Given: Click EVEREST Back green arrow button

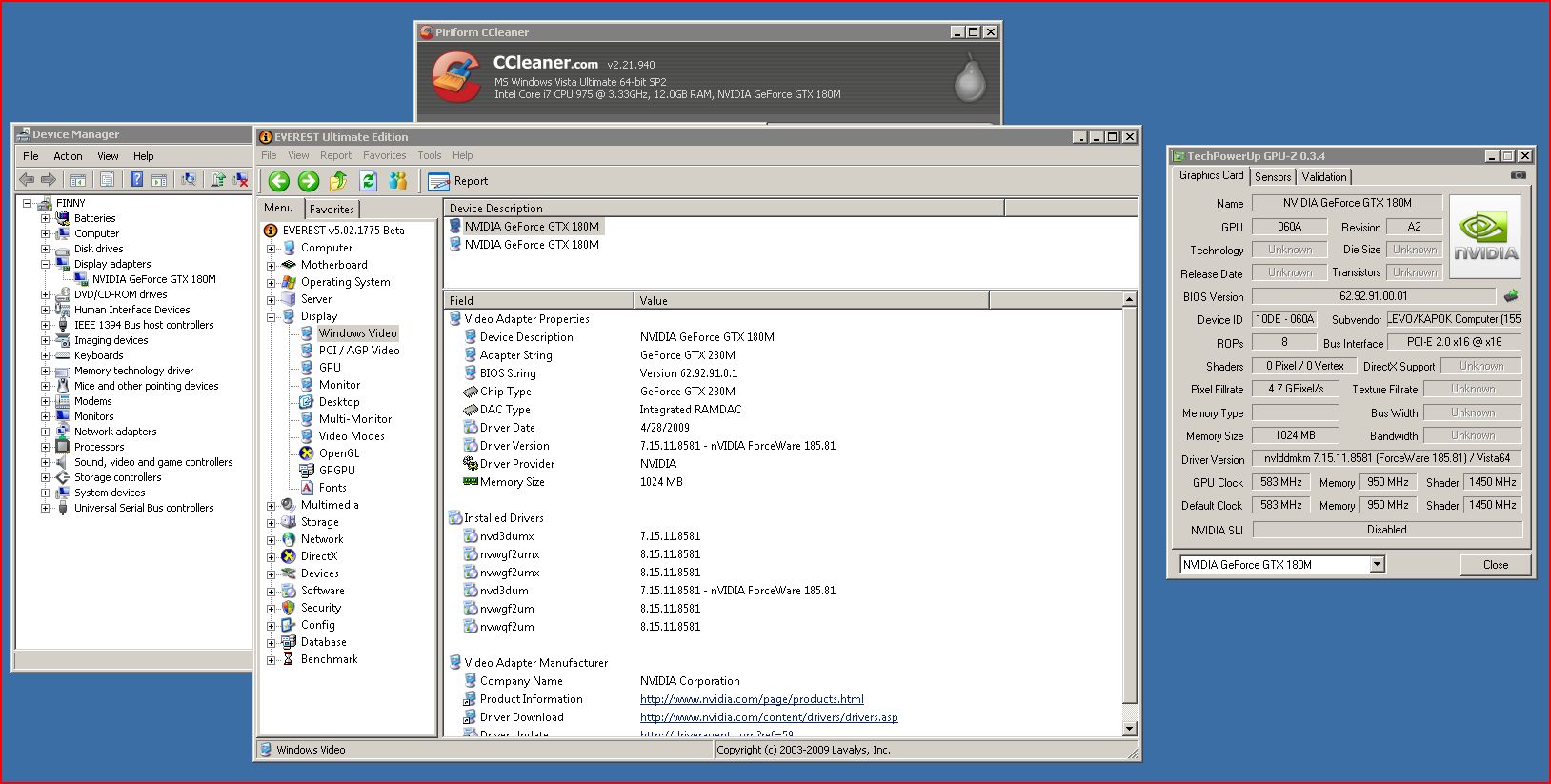Looking at the screenshot, I should [x=278, y=181].
